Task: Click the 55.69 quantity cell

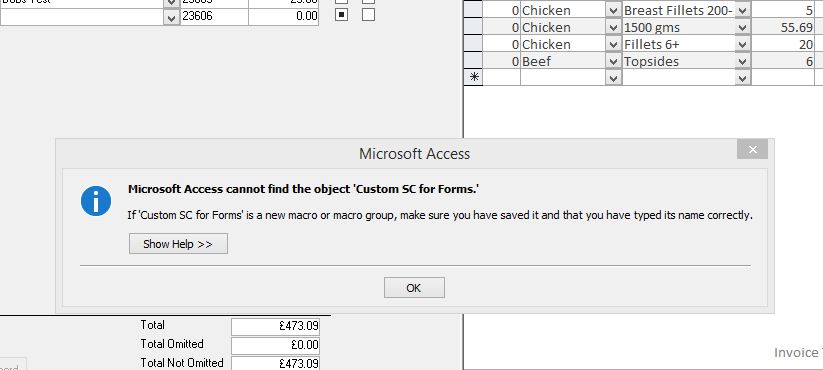Action: pos(783,27)
